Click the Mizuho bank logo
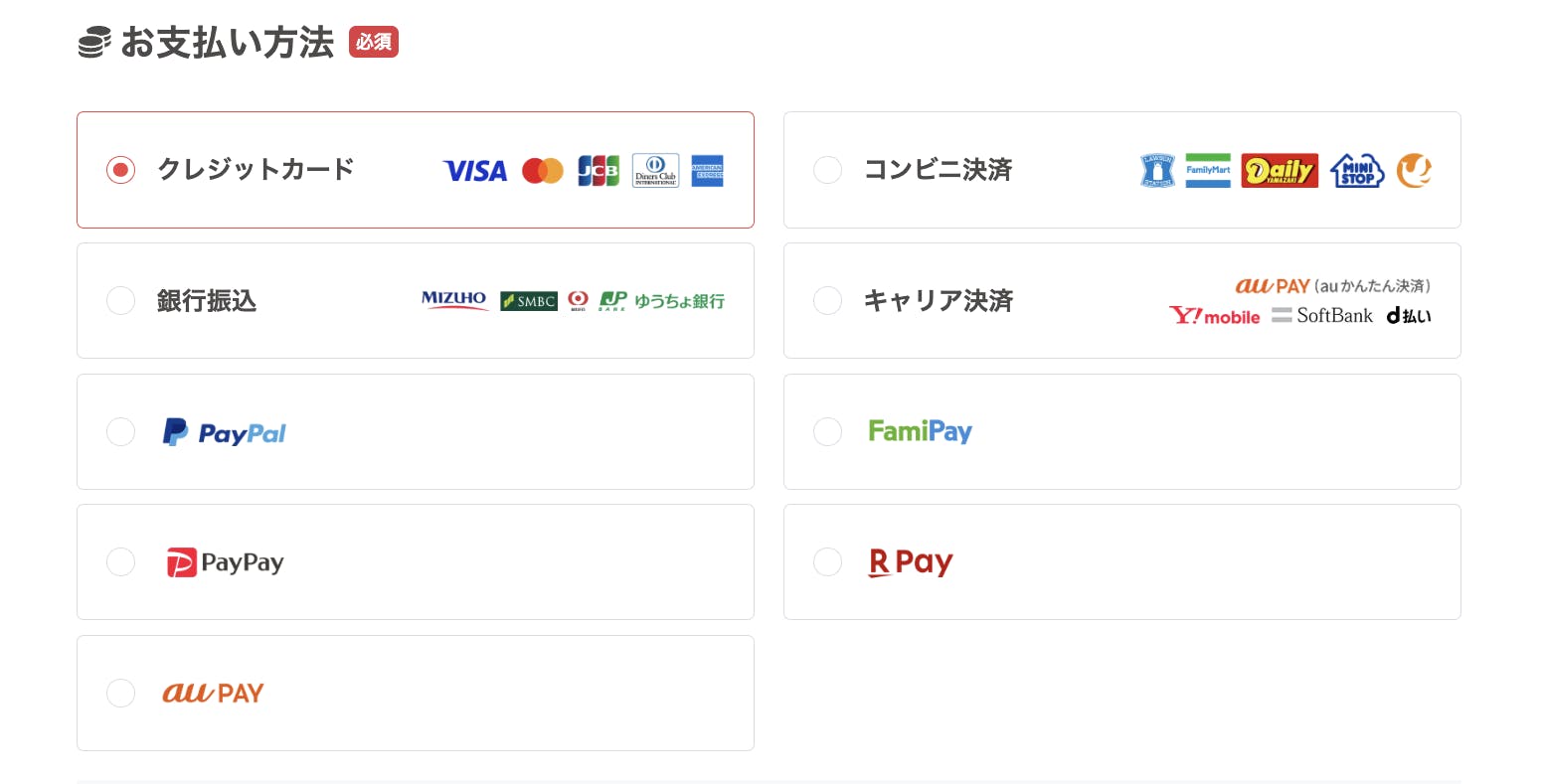 coord(454,300)
